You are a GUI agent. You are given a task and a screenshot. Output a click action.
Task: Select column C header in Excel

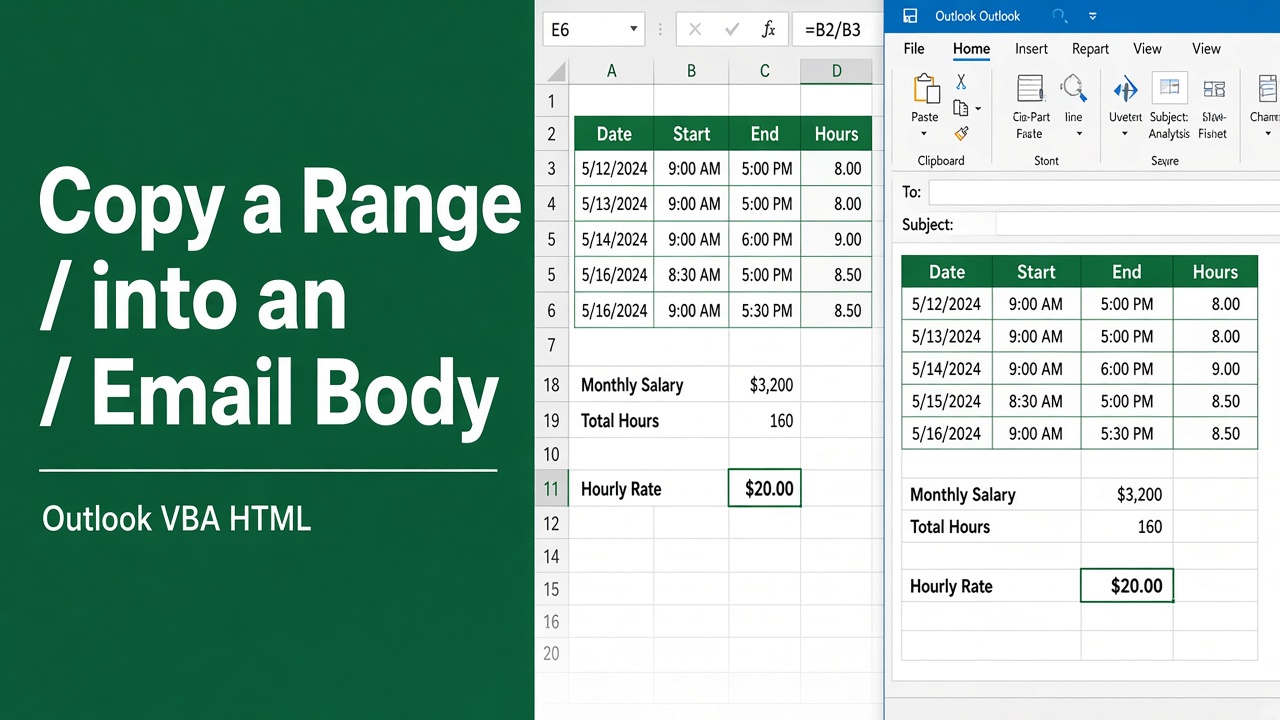pyautogui.click(x=764, y=71)
